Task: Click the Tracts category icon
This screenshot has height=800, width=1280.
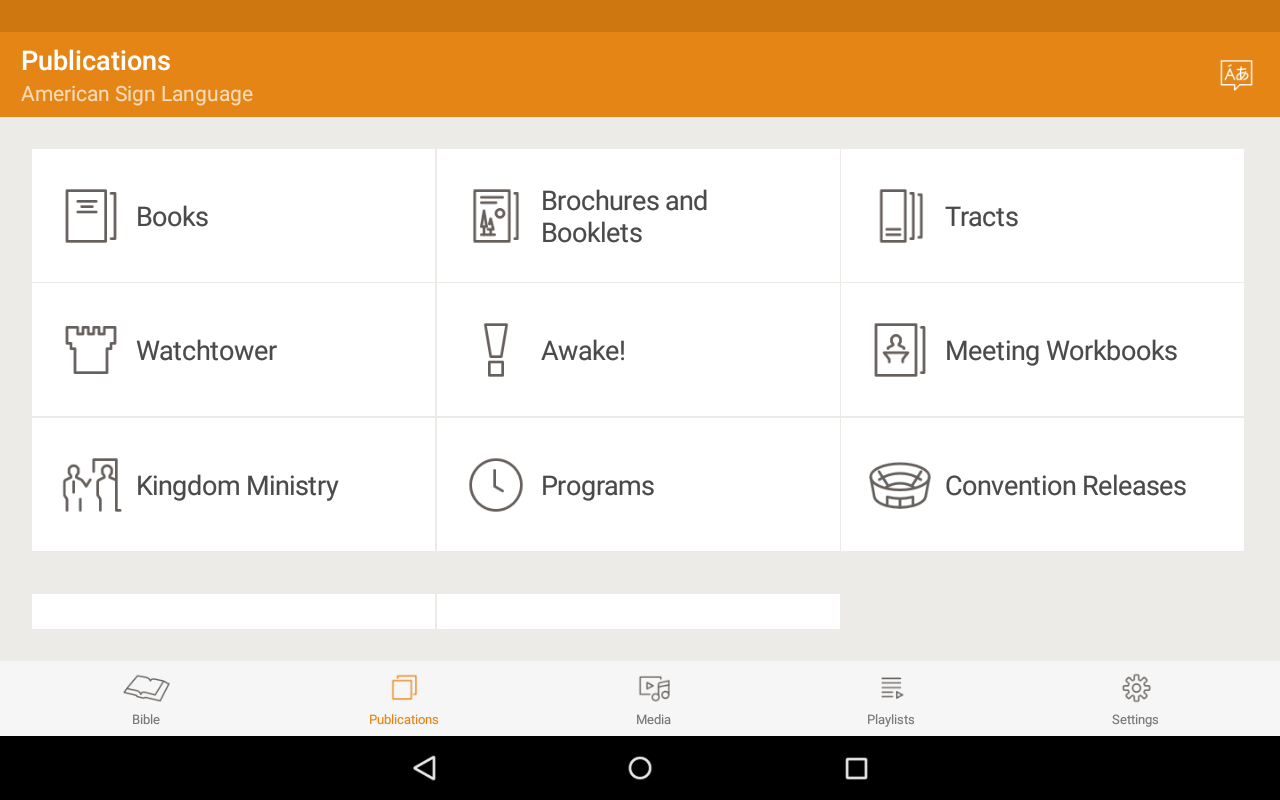Action: (901, 216)
